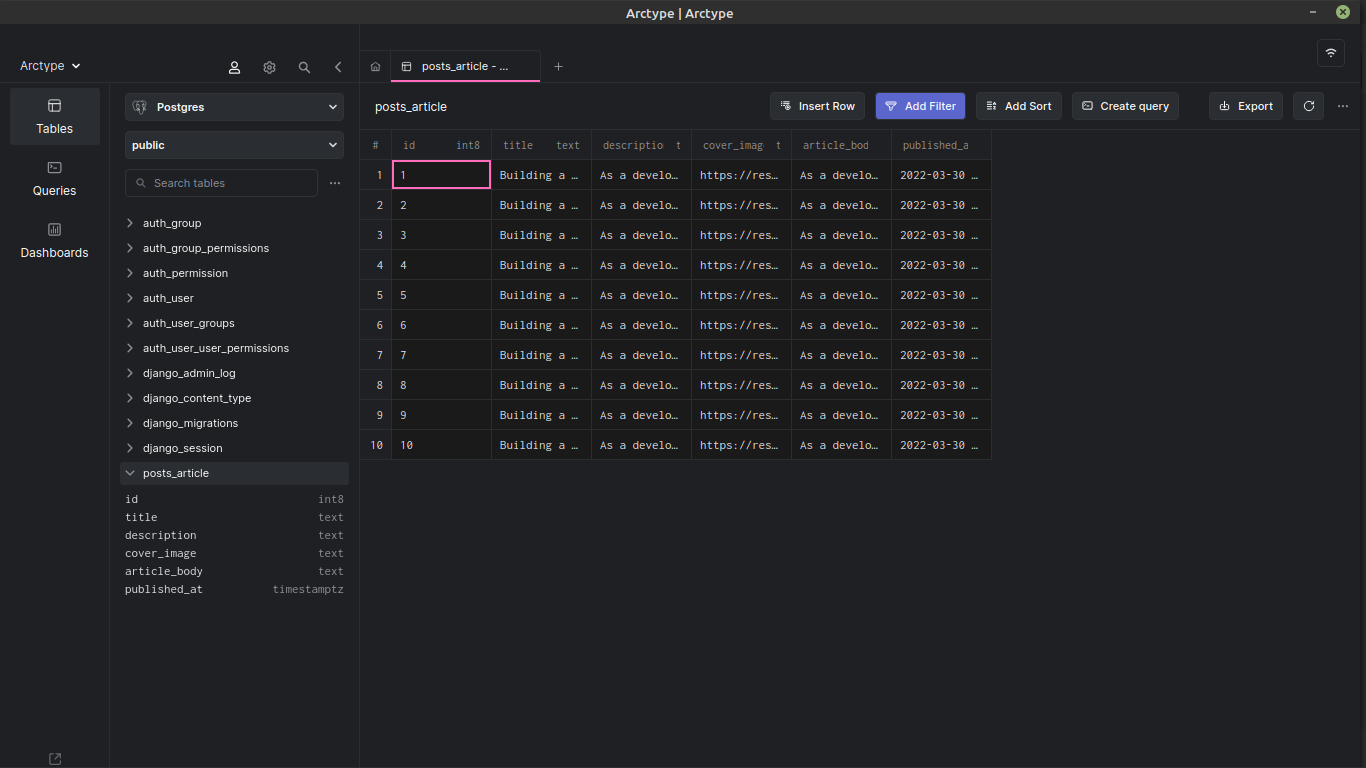Image resolution: width=1366 pixels, height=768 pixels.
Task: Click the published_at field in sidebar
Action: (234, 589)
